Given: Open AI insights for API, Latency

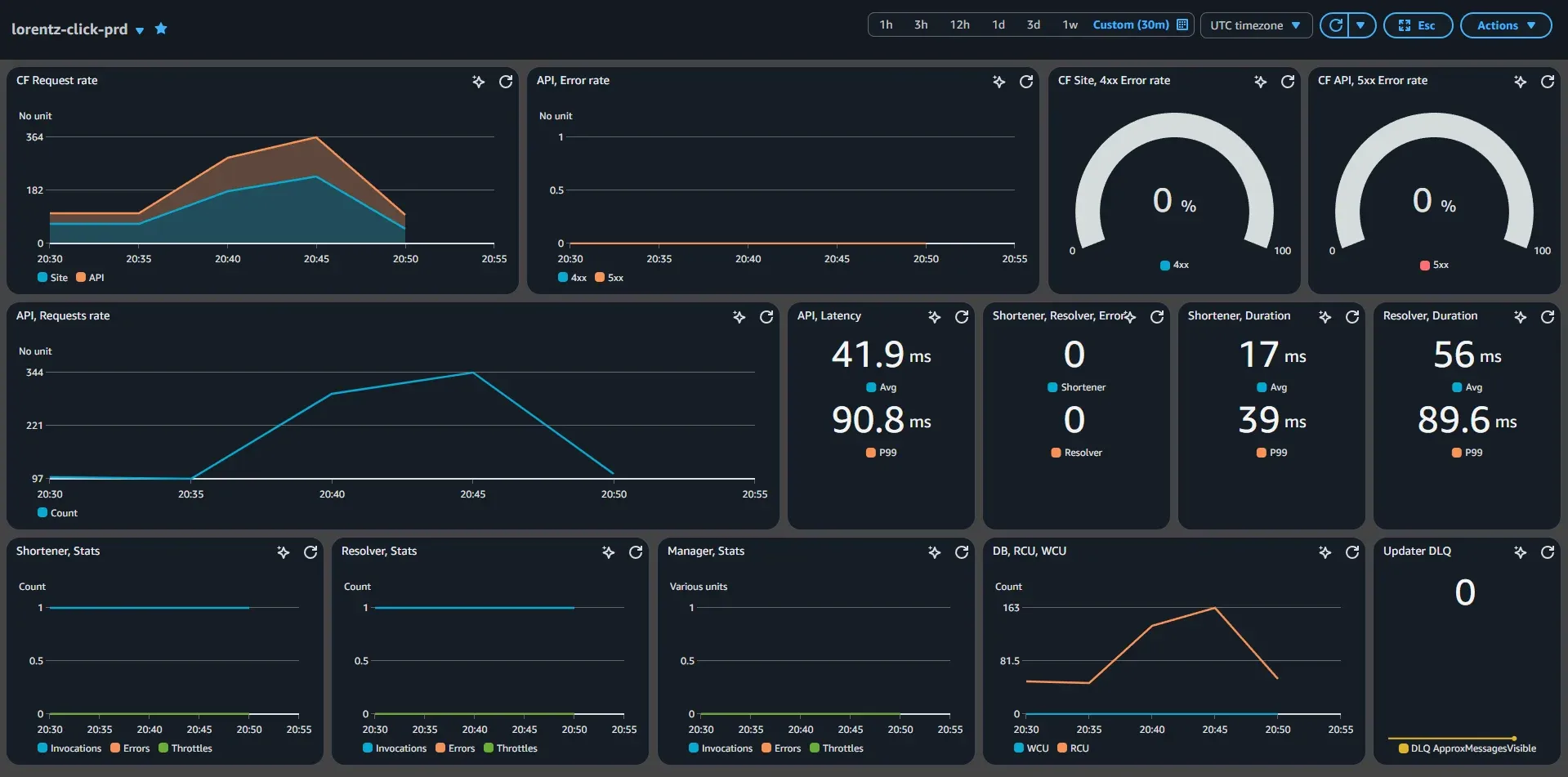Looking at the screenshot, I should coord(934,317).
